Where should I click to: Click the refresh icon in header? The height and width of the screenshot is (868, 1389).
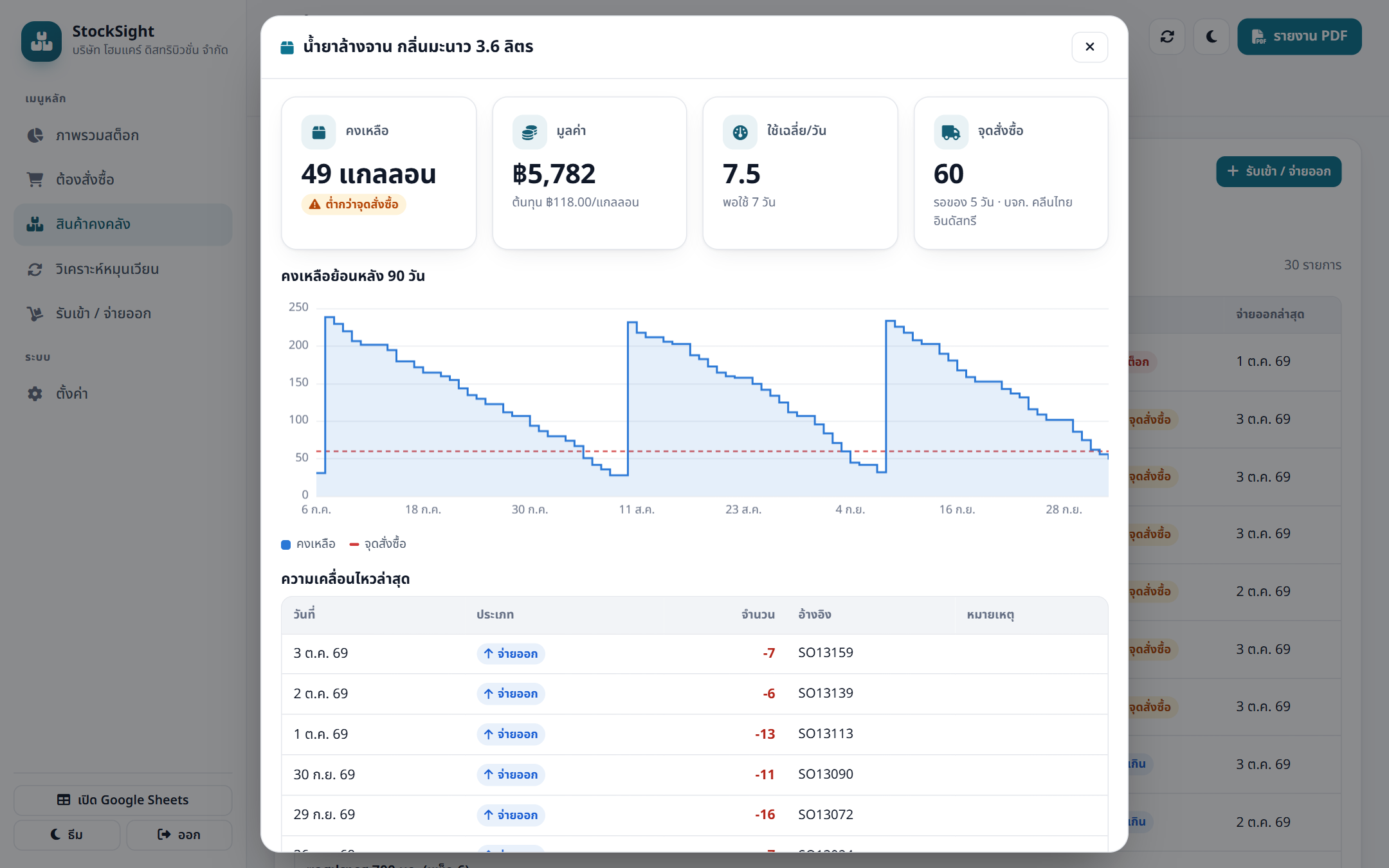pos(1167,37)
